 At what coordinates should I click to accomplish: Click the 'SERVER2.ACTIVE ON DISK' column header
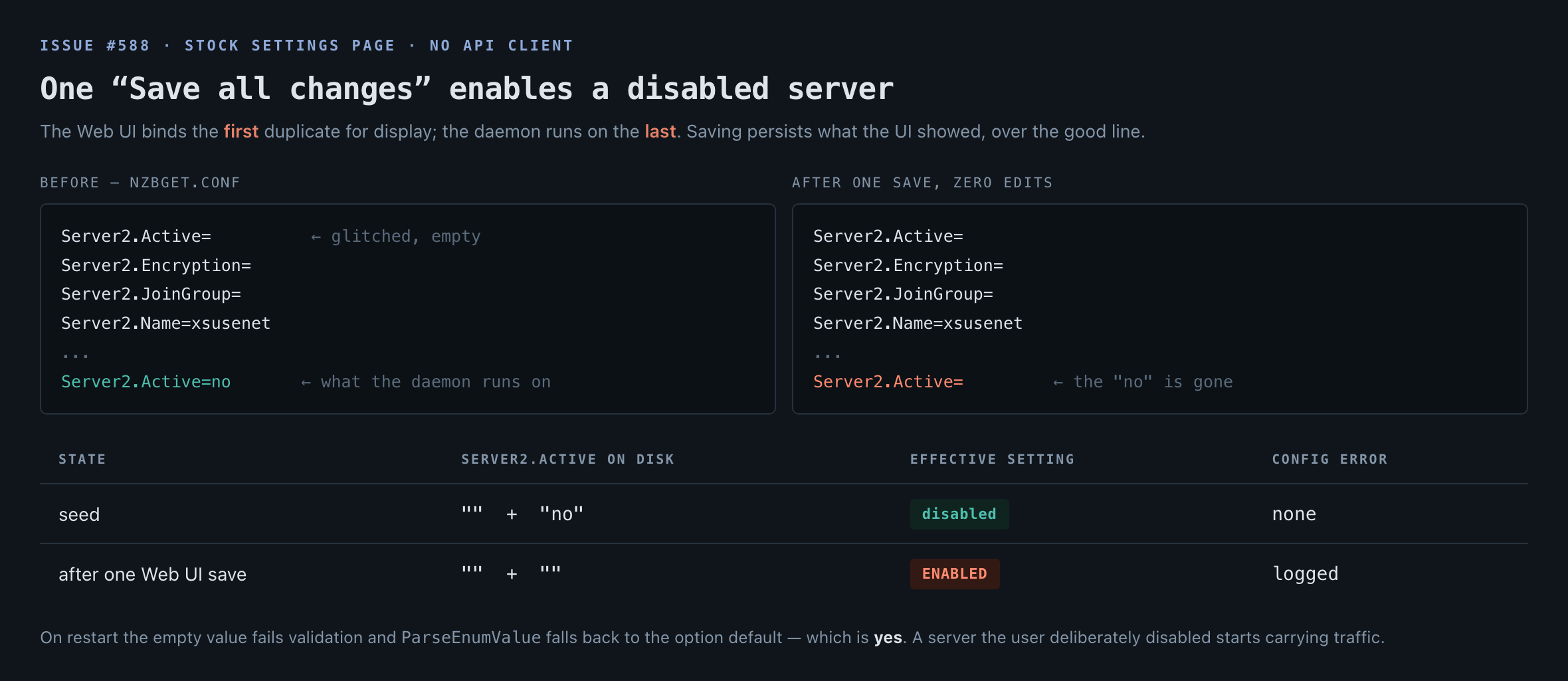click(568, 459)
